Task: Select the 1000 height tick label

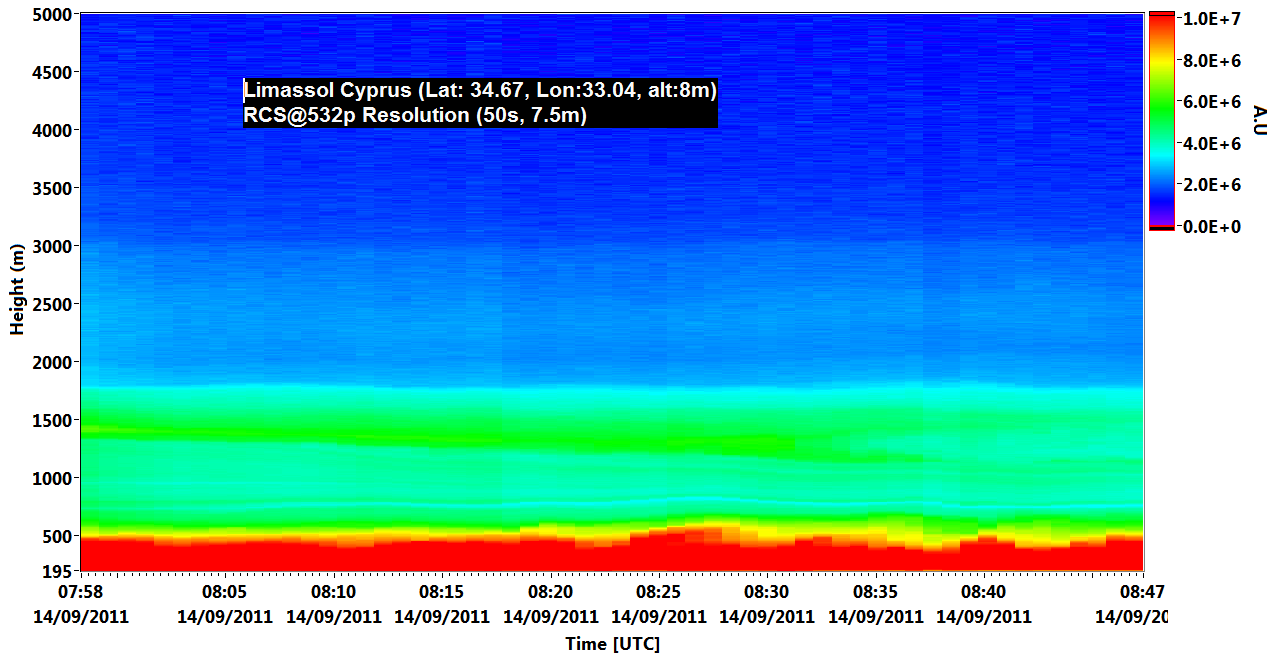Action: tap(51, 478)
